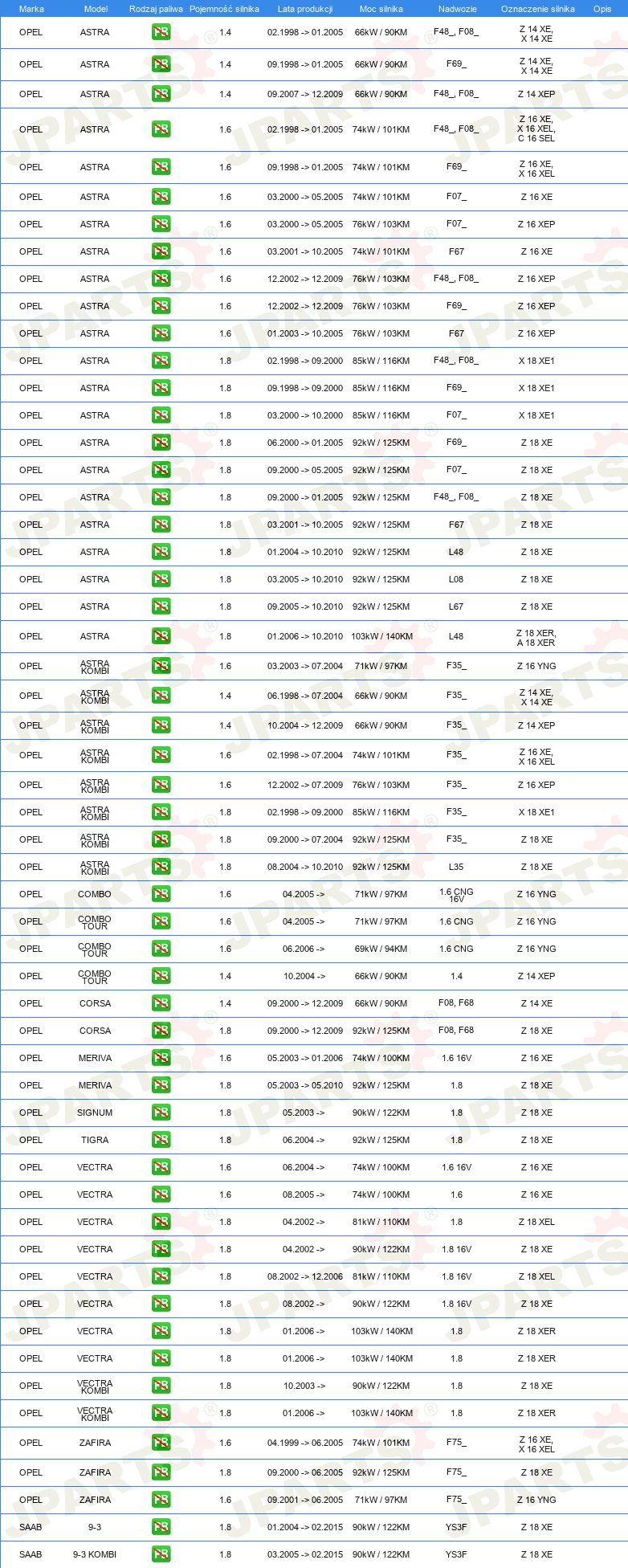Click the petrol fuel icon in the SAAB 9-3 KOMBI row
The image size is (628, 1568).
161,1554
